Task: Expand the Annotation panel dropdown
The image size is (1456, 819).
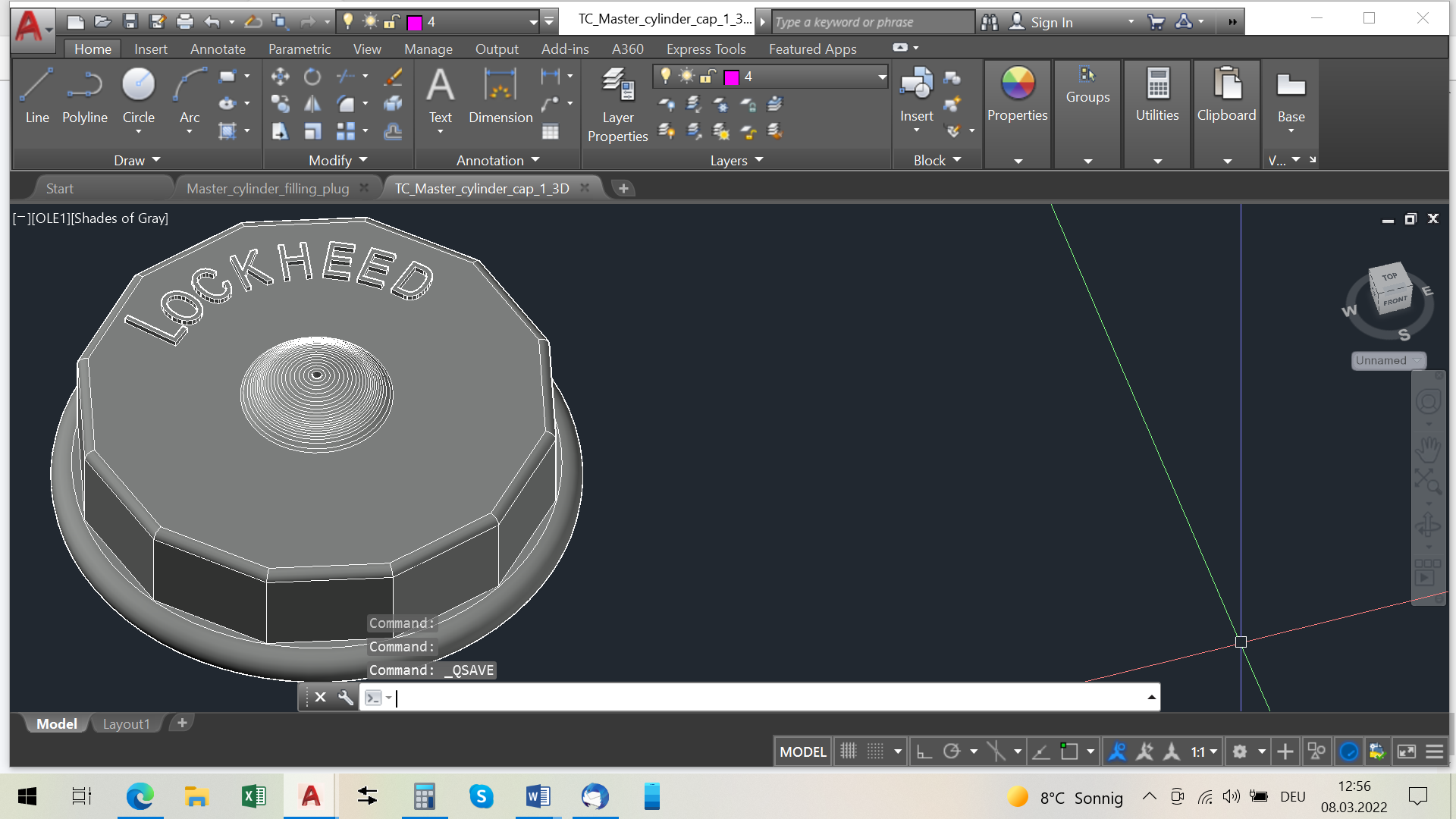Action: tap(498, 160)
